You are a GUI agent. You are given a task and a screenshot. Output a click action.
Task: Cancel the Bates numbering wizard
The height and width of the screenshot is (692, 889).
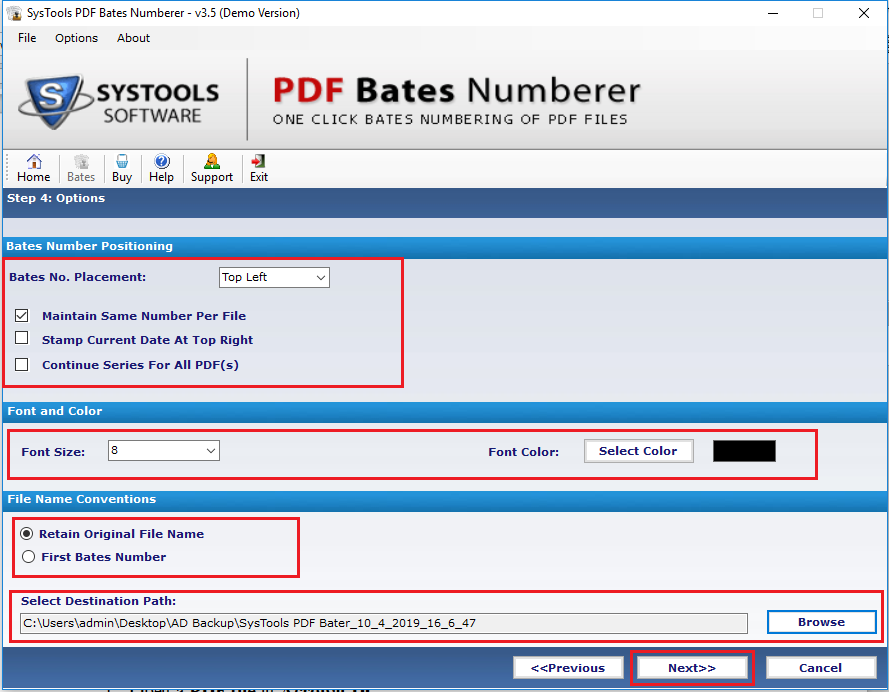(821, 668)
